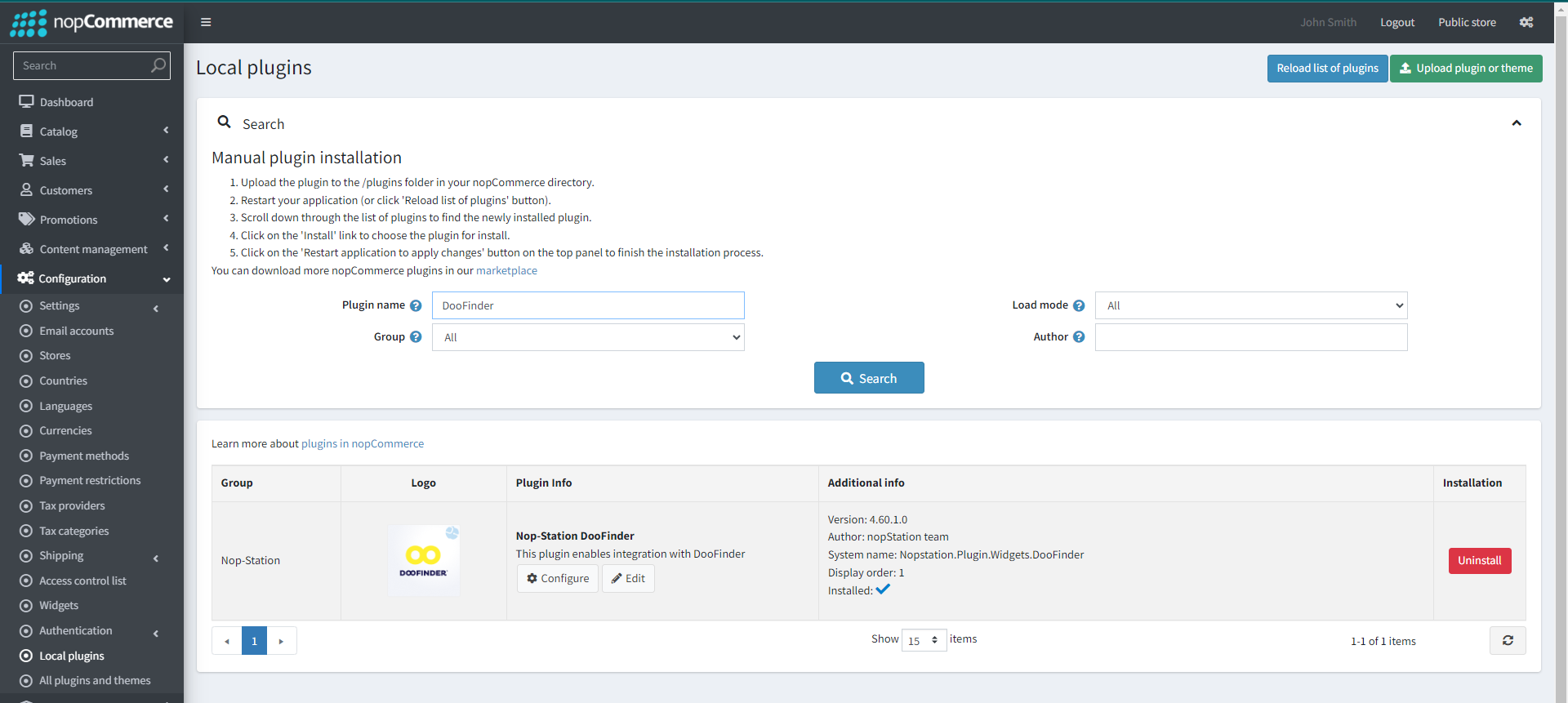This screenshot has height=703, width=1568.
Task: Edit the Nop-Station DooFinder plugin
Action: tap(628, 578)
